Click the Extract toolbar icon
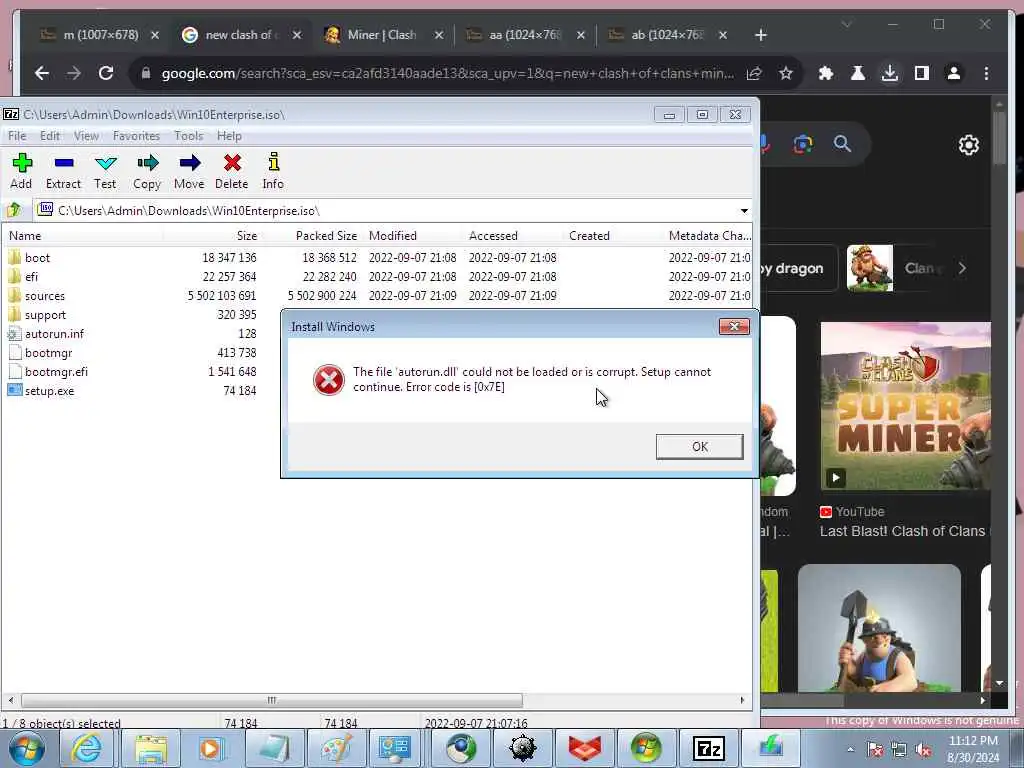 (63, 170)
